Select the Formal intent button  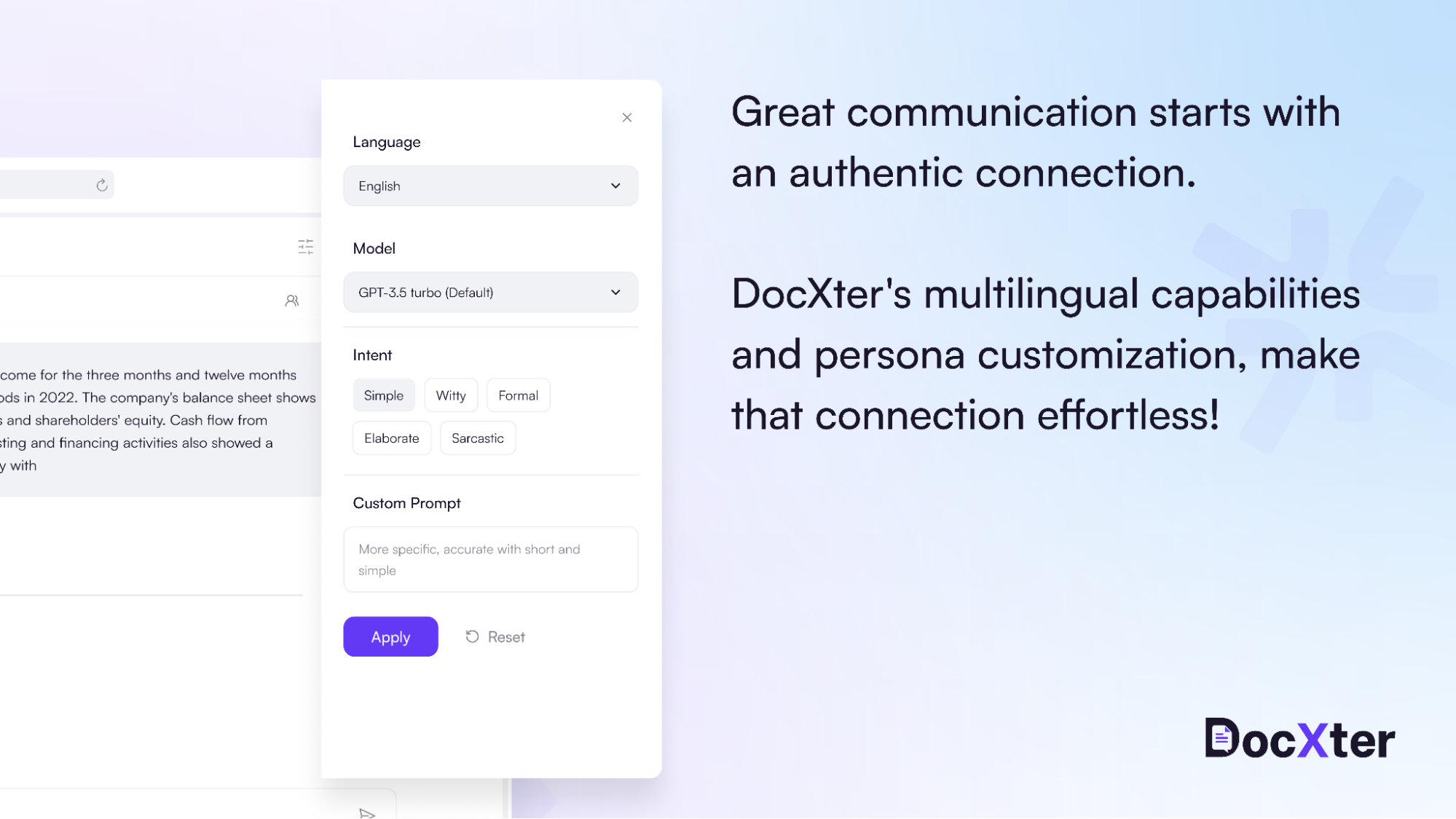(518, 395)
